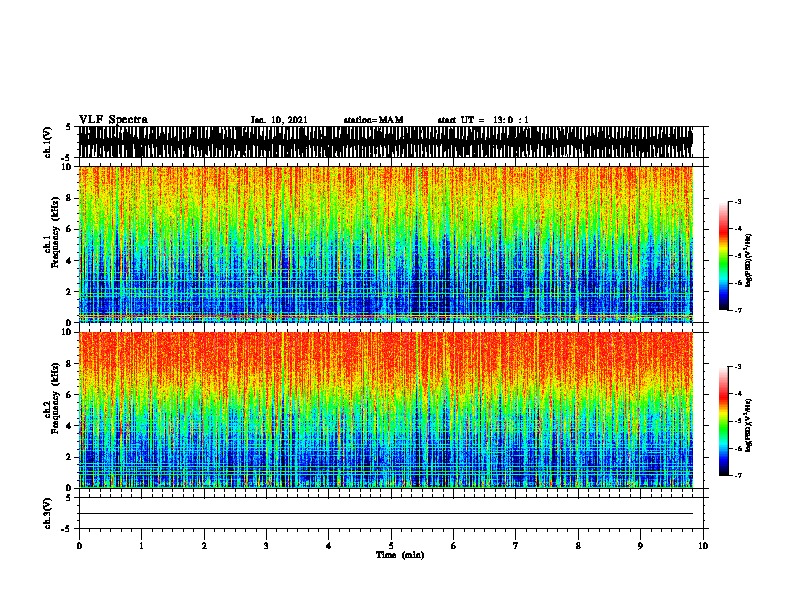
Task: Click the flat ch.3 voltage trace line
Action: [386, 514]
